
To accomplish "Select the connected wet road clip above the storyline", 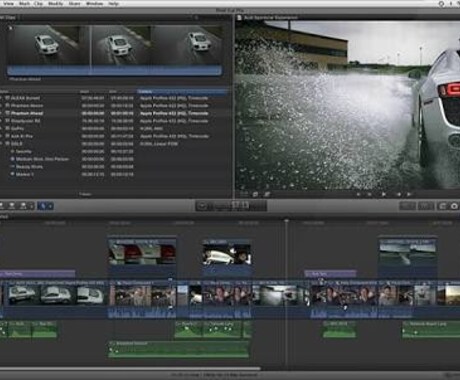I will (x=408, y=256).
